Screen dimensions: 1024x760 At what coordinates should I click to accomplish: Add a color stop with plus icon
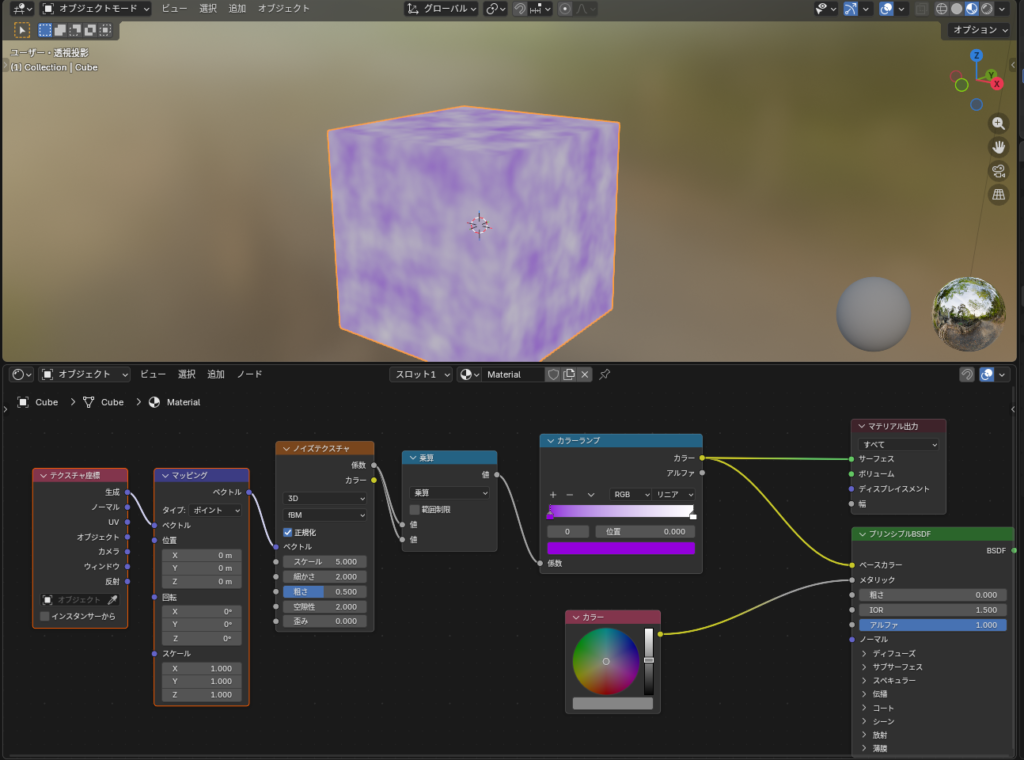[x=553, y=494]
